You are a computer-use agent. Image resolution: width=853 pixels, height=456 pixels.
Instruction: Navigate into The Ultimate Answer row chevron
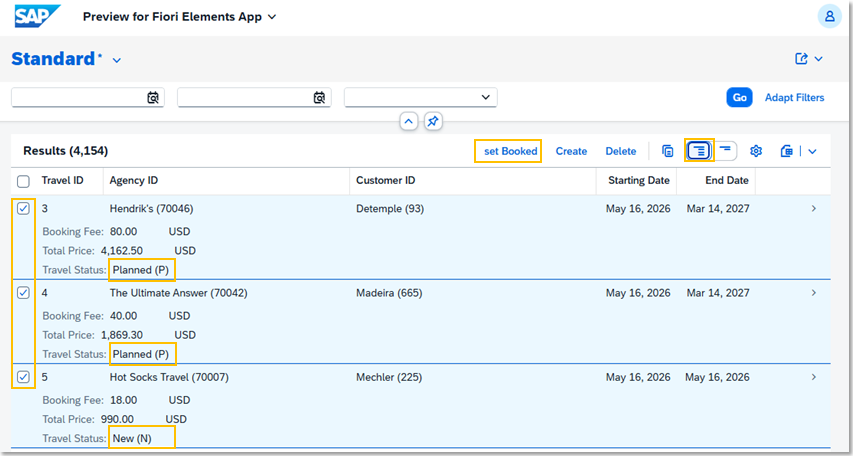(x=814, y=293)
